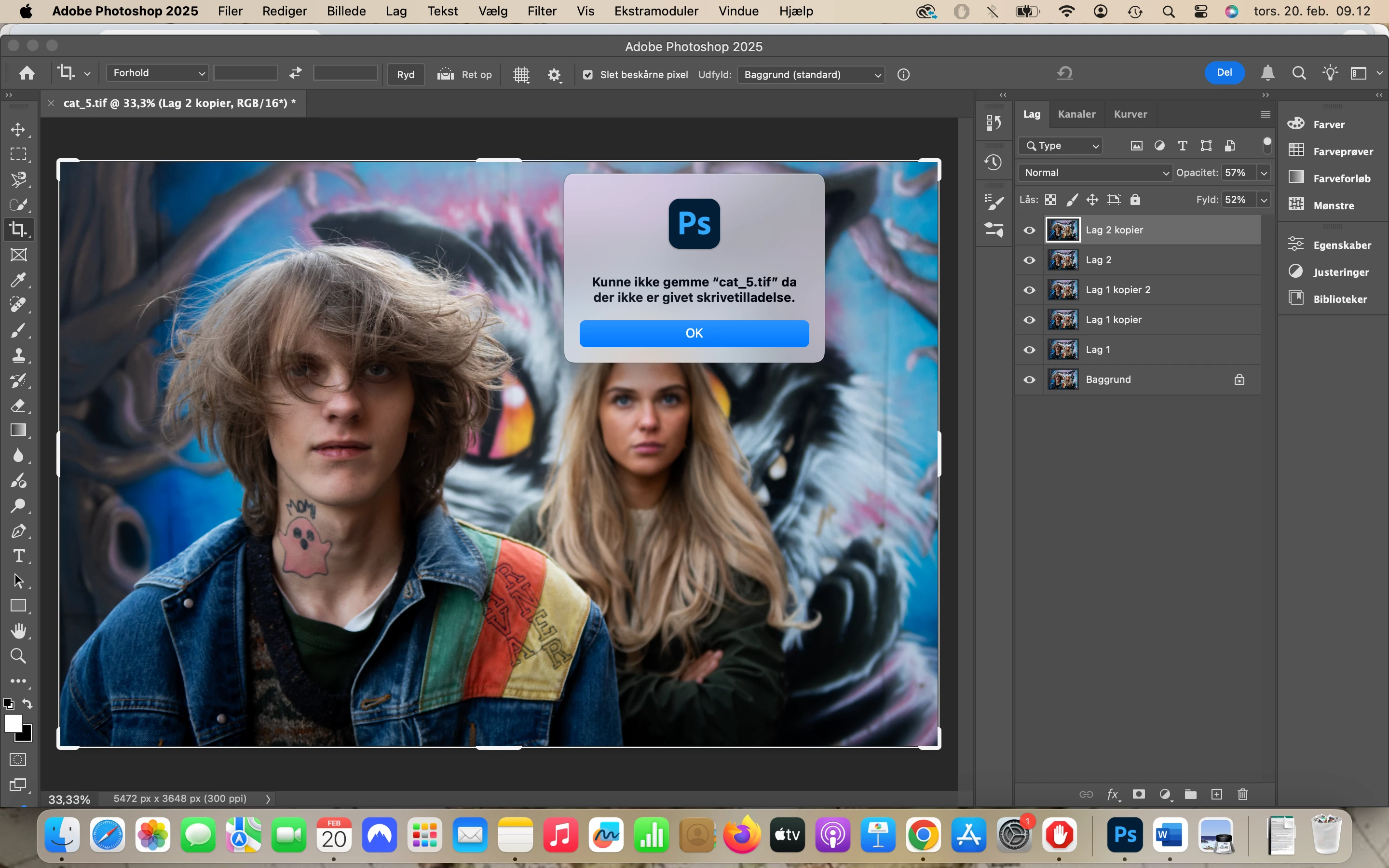Viewport: 1389px width, 868px height.
Task: Click the Ryd button
Action: (x=406, y=75)
